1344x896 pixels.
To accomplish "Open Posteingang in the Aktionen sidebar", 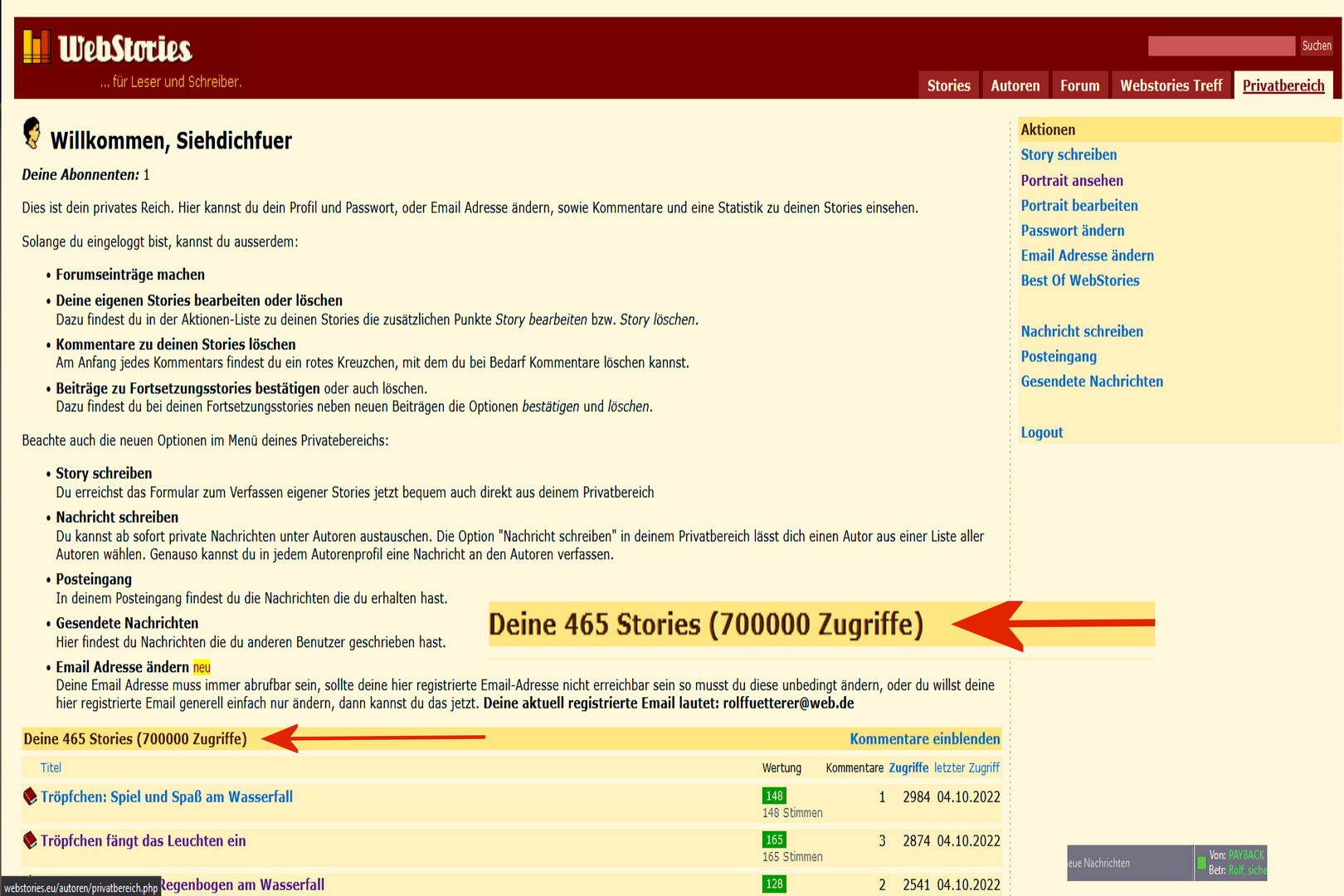I will [x=1059, y=356].
